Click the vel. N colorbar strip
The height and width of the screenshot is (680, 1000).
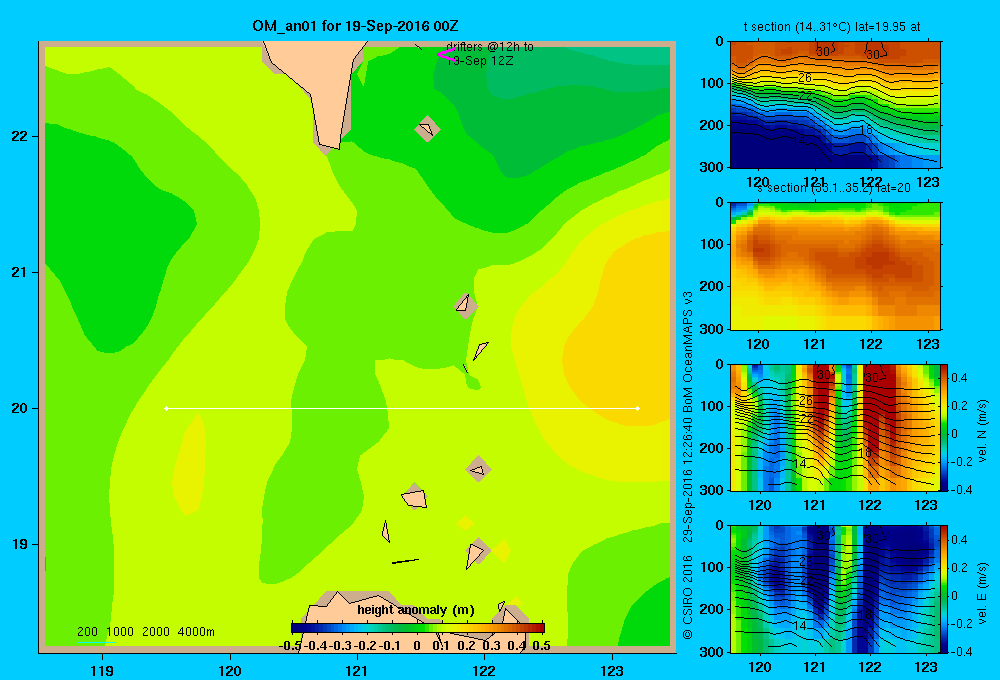click(x=945, y=427)
